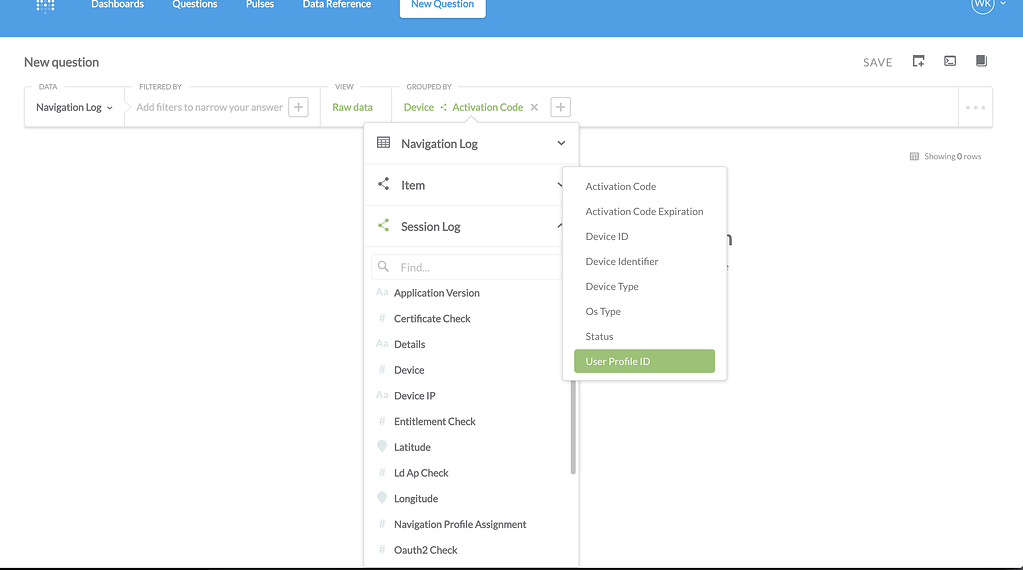Click the number type icon for Device
1023x570 pixels.
[382, 370]
